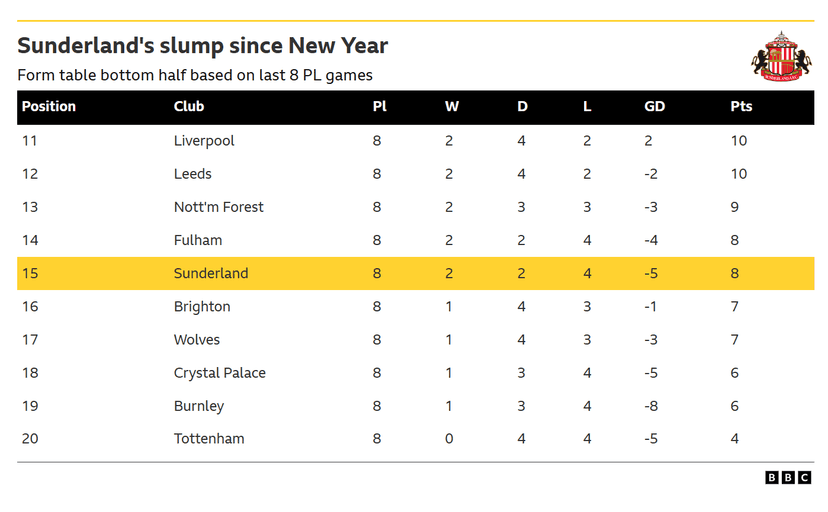Choose the Crystal Palace entry
This screenshot has height=512, width=828.
220,373
